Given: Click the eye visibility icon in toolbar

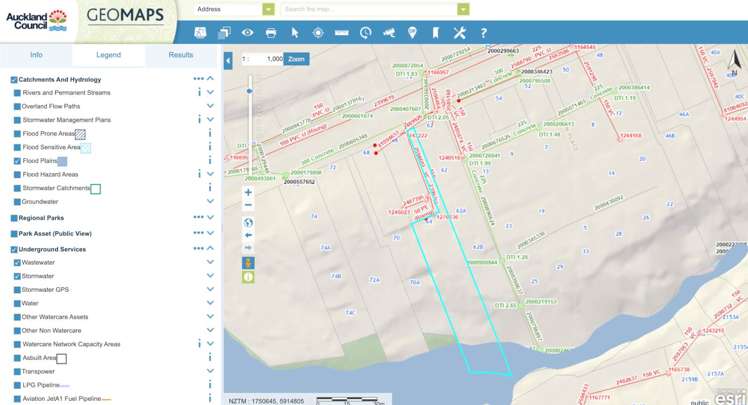Looking at the screenshot, I should coord(248,33).
